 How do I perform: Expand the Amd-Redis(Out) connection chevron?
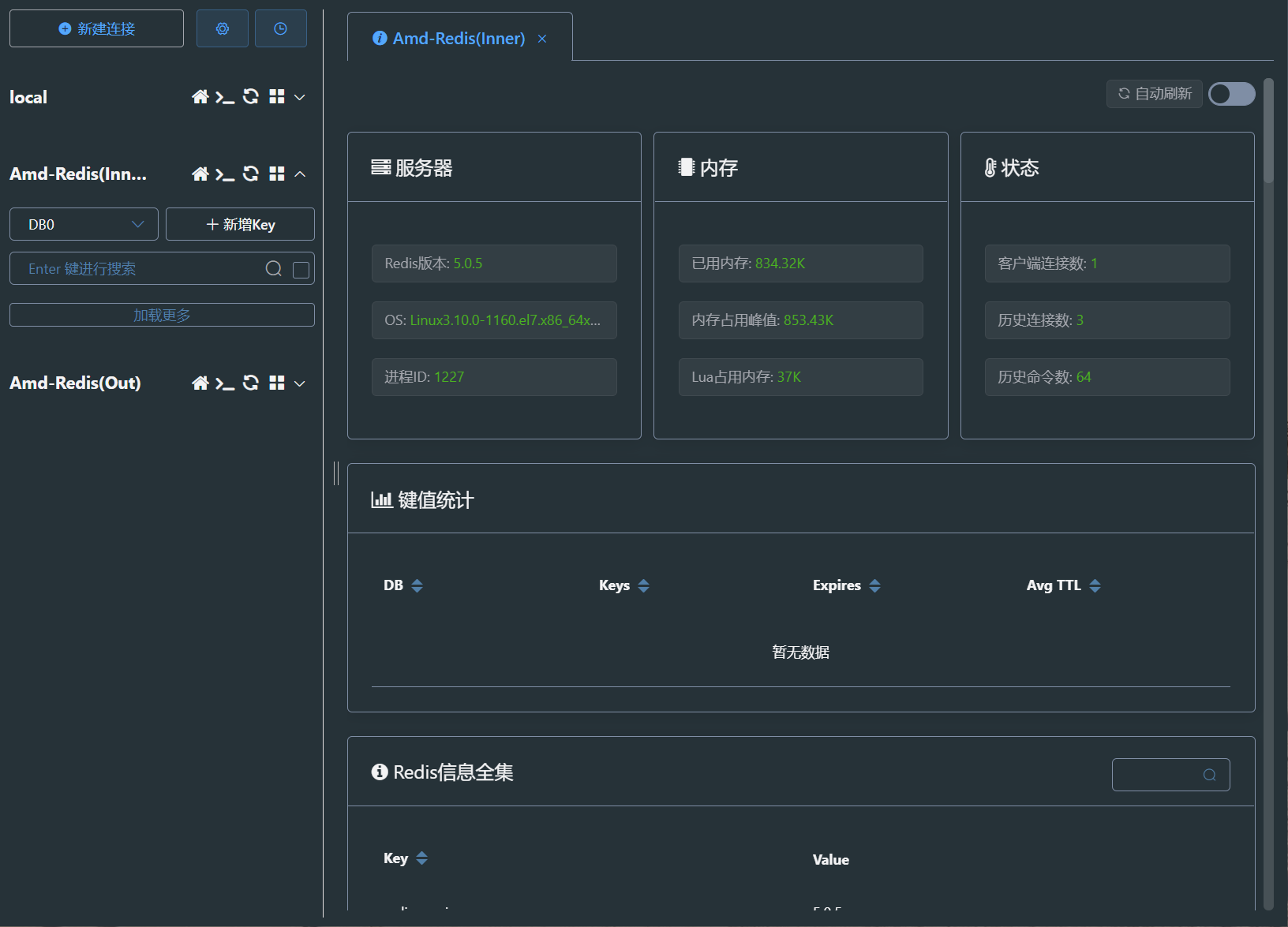(300, 383)
